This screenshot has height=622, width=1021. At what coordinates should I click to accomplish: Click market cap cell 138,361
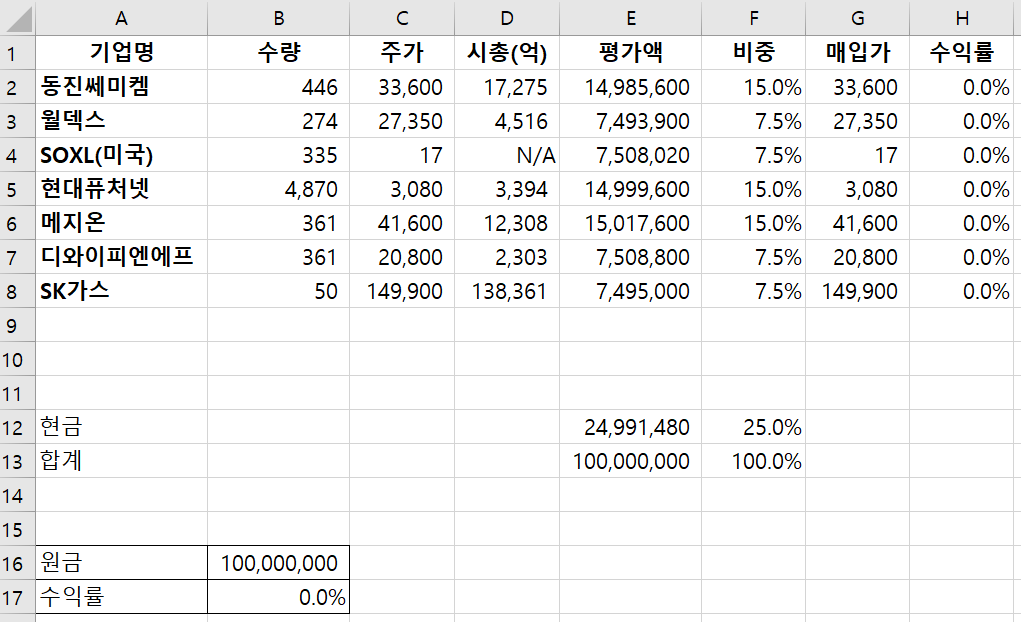[x=507, y=290]
